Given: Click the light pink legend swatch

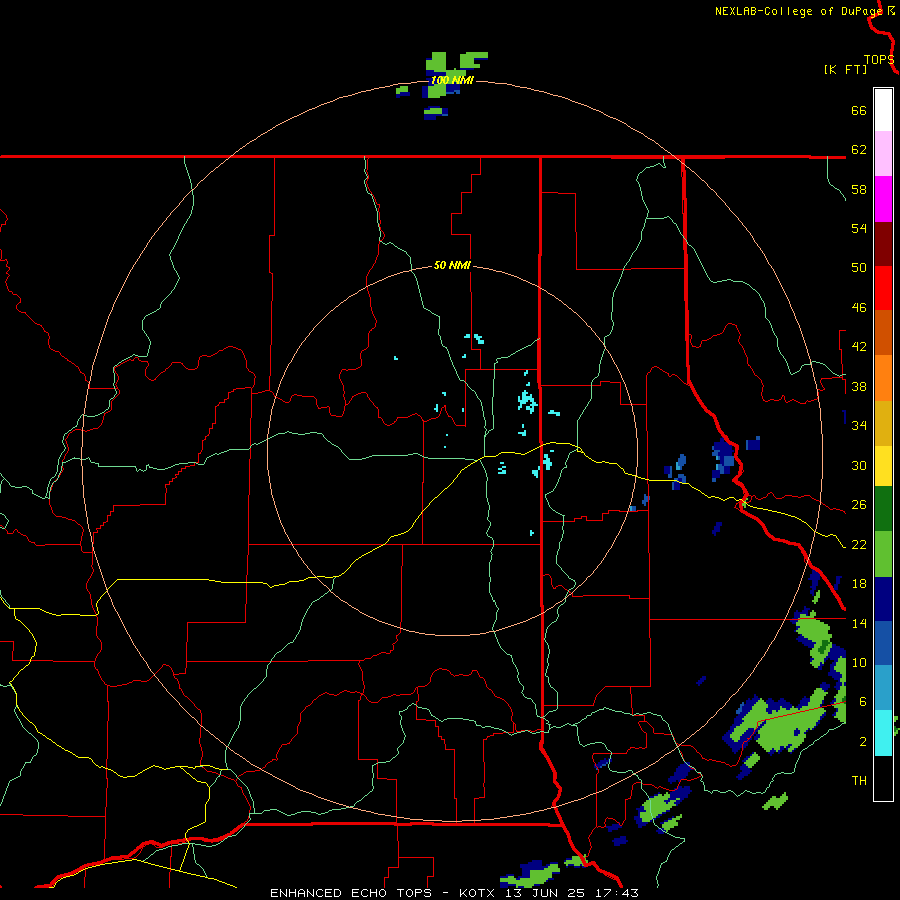Looking at the screenshot, I should click(x=883, y=153).
